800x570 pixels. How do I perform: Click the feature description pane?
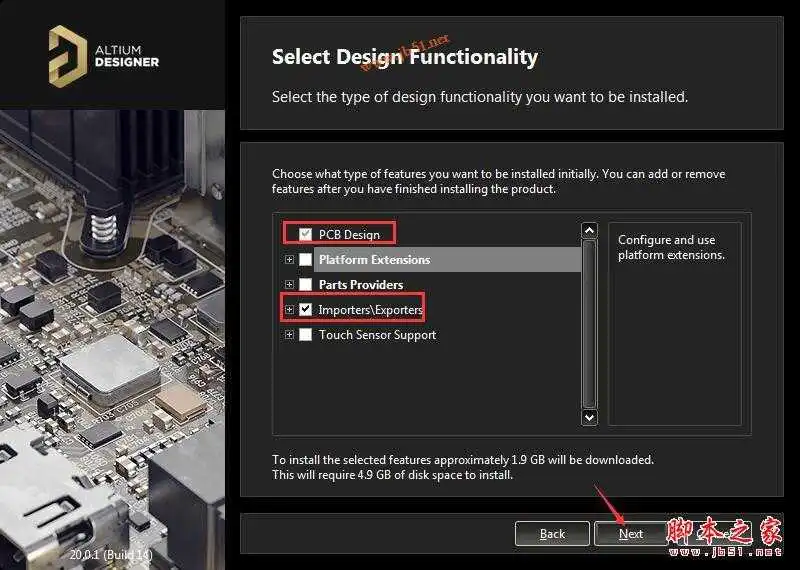674,330
